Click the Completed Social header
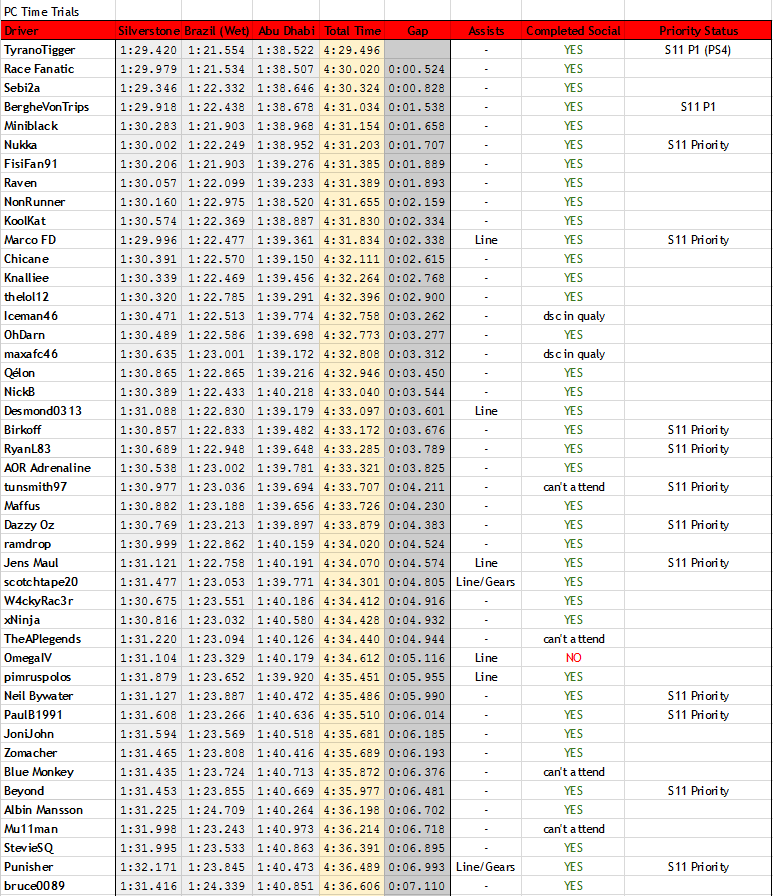Screen dimensions: 773x896 573,31
